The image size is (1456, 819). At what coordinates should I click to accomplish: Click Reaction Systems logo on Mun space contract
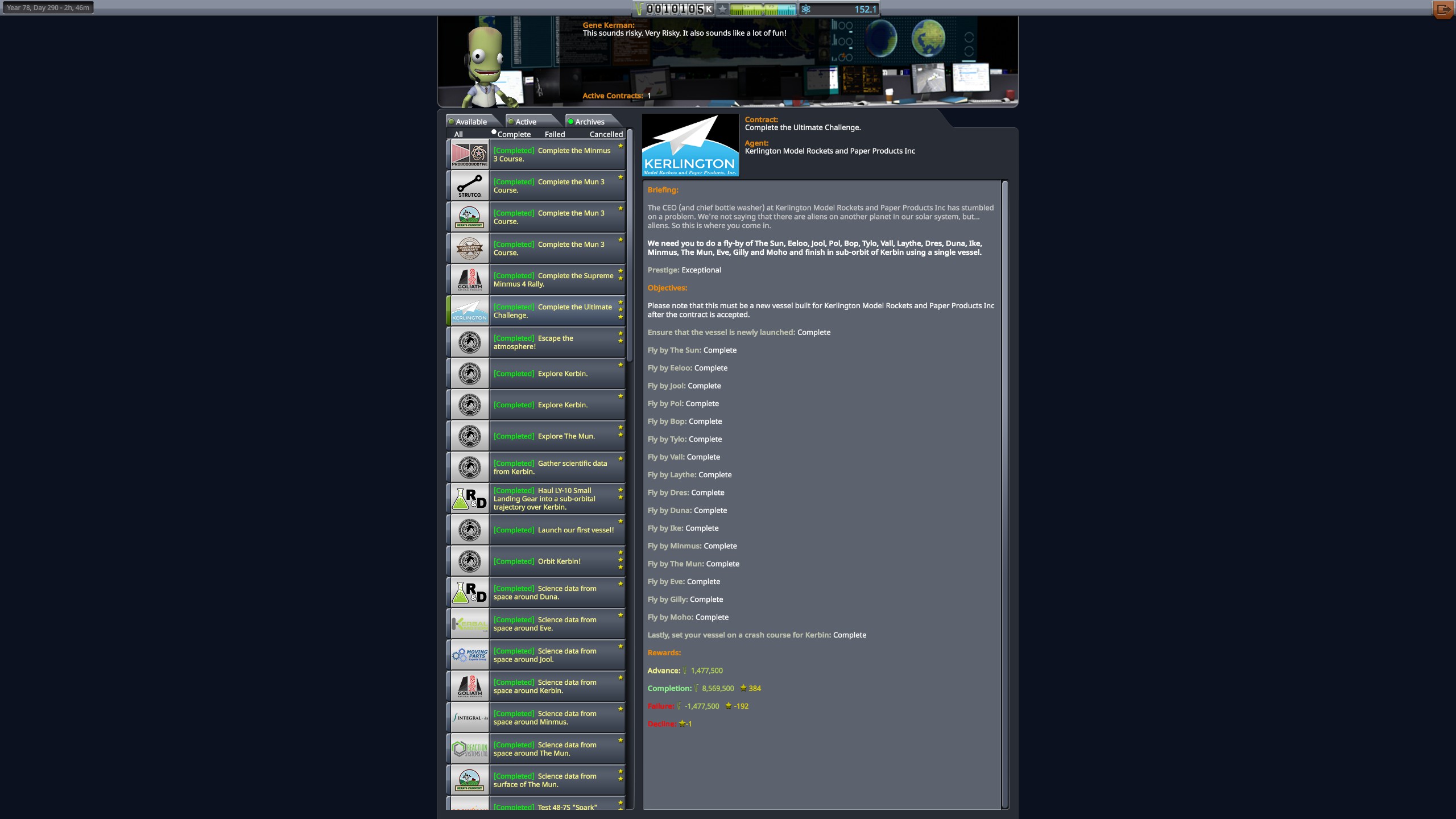click(x=469, y=749)
